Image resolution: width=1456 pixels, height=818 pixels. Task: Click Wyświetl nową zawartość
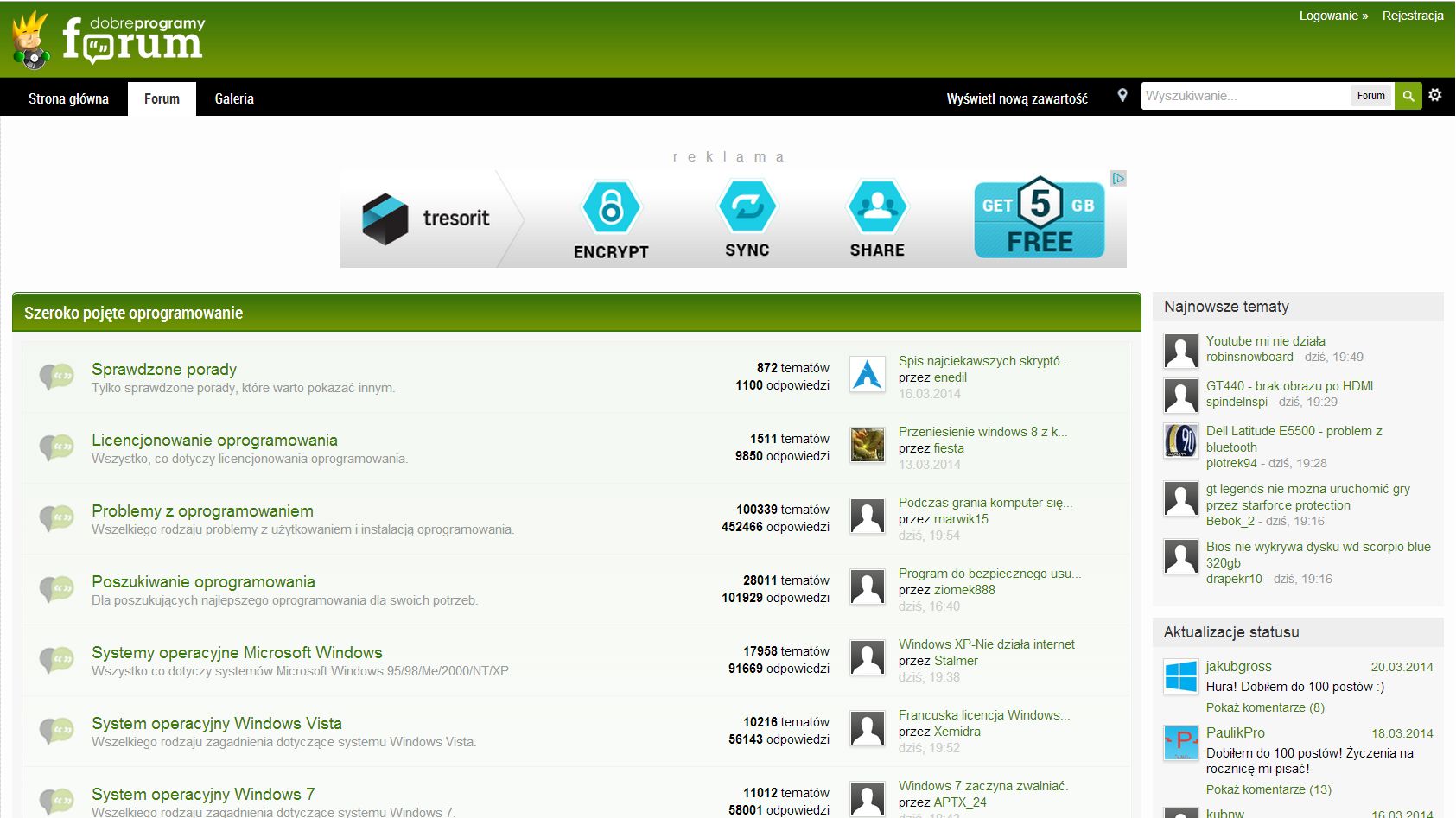[1017, 98]
